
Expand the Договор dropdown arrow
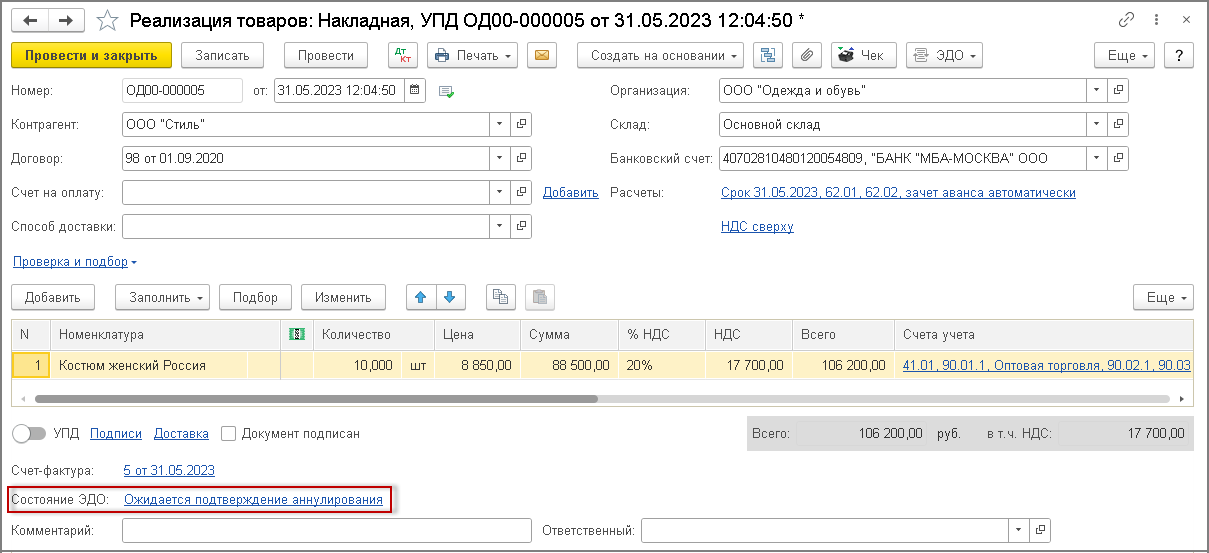pyautogui.click(x=500, y=159)
